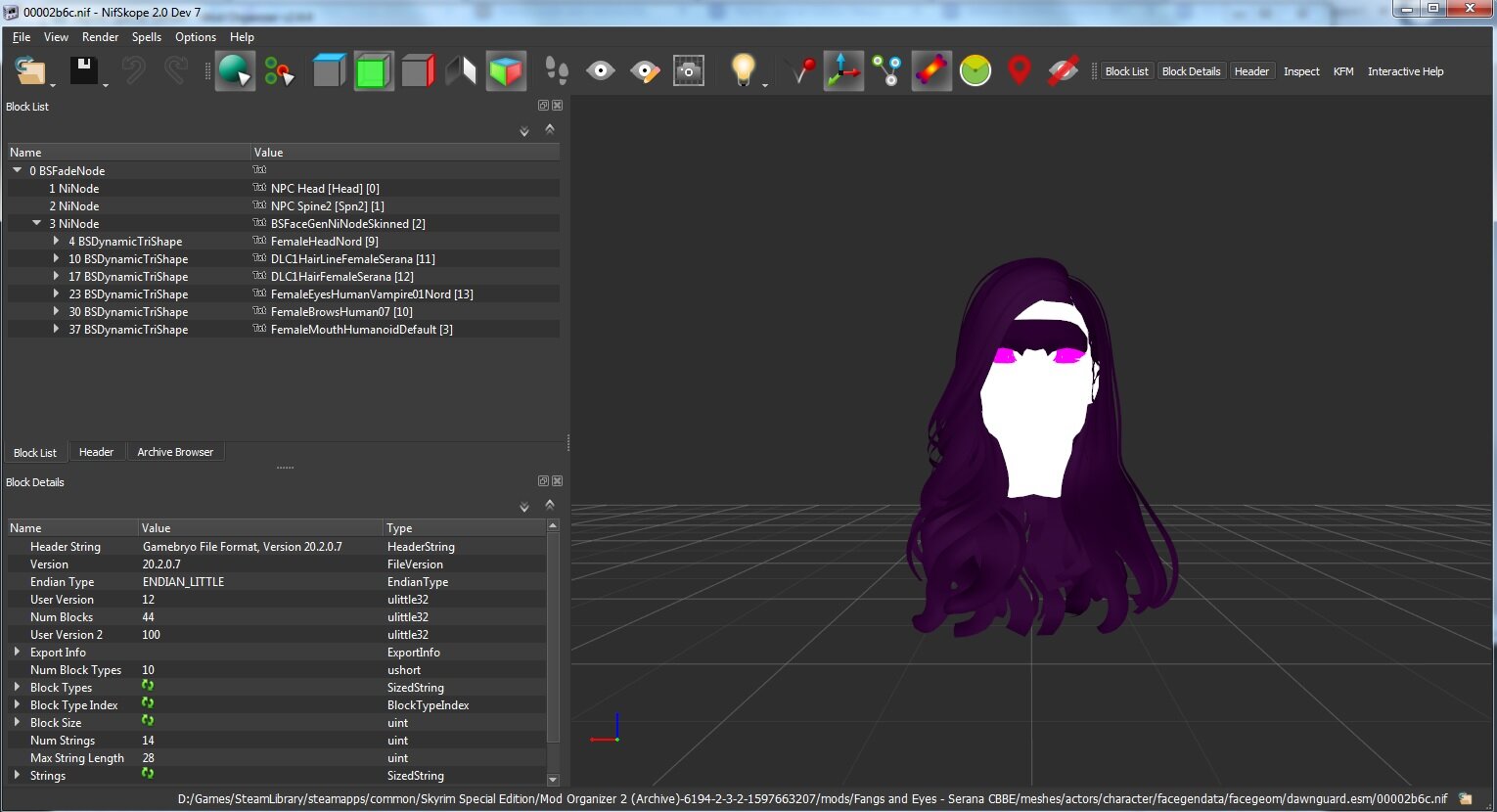
Task: Click the Open file folder icon
Action: (x=31, y=71)
